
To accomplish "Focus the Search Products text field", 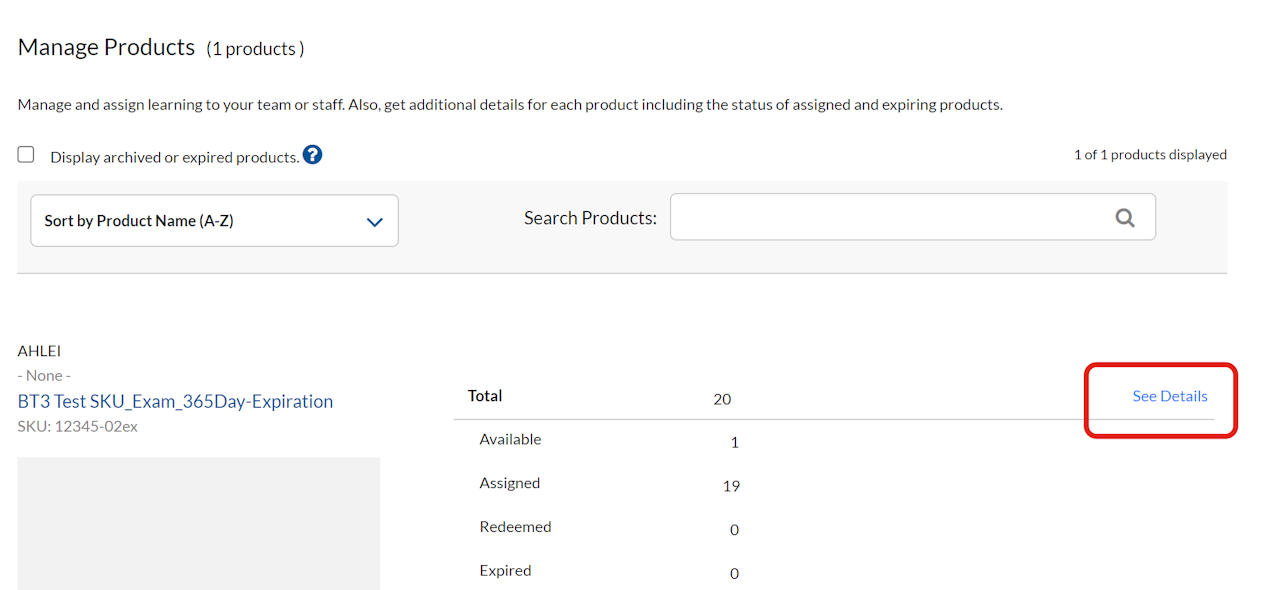I will (x=890, y=218).
